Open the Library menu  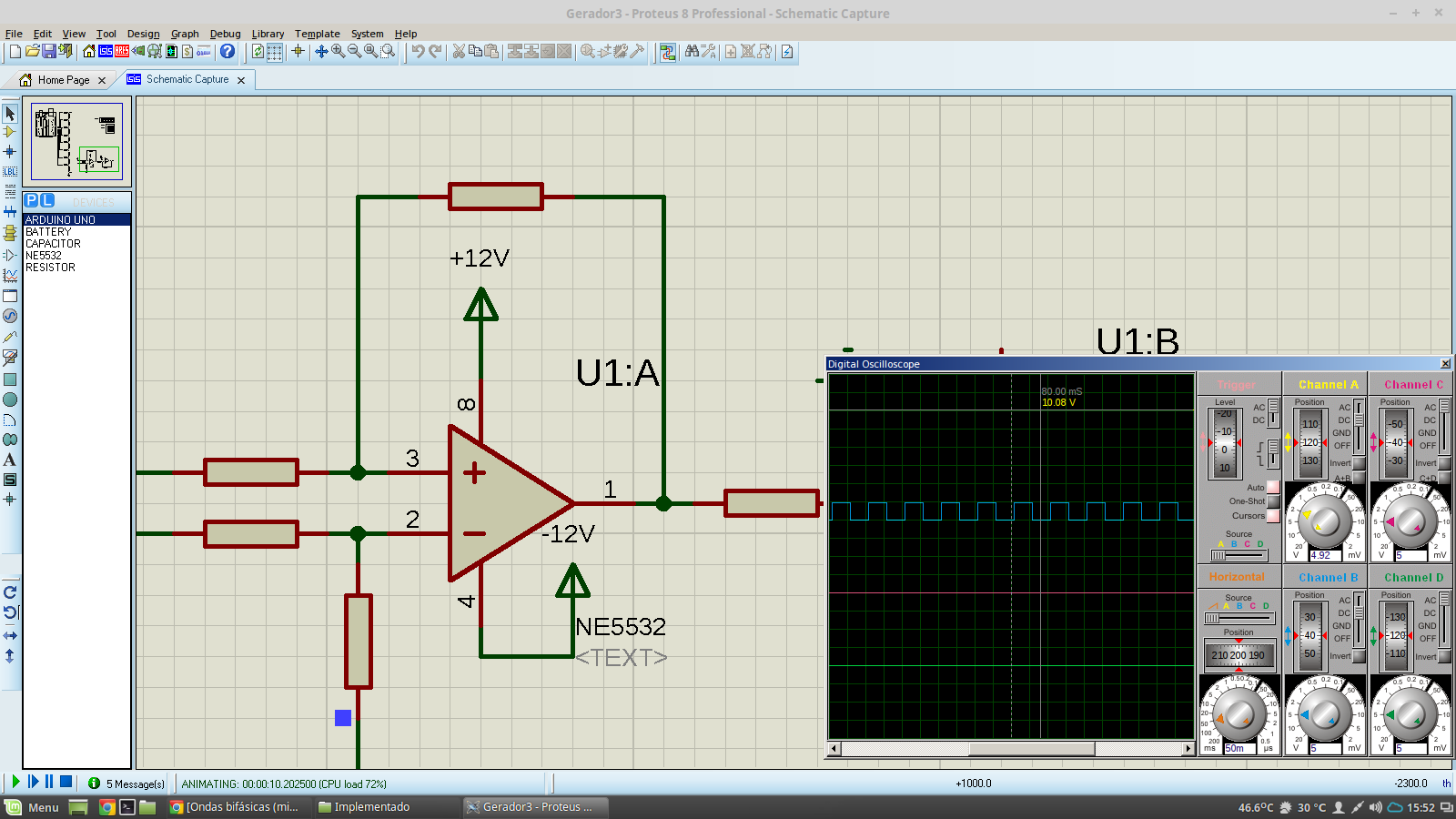(268, 34)
